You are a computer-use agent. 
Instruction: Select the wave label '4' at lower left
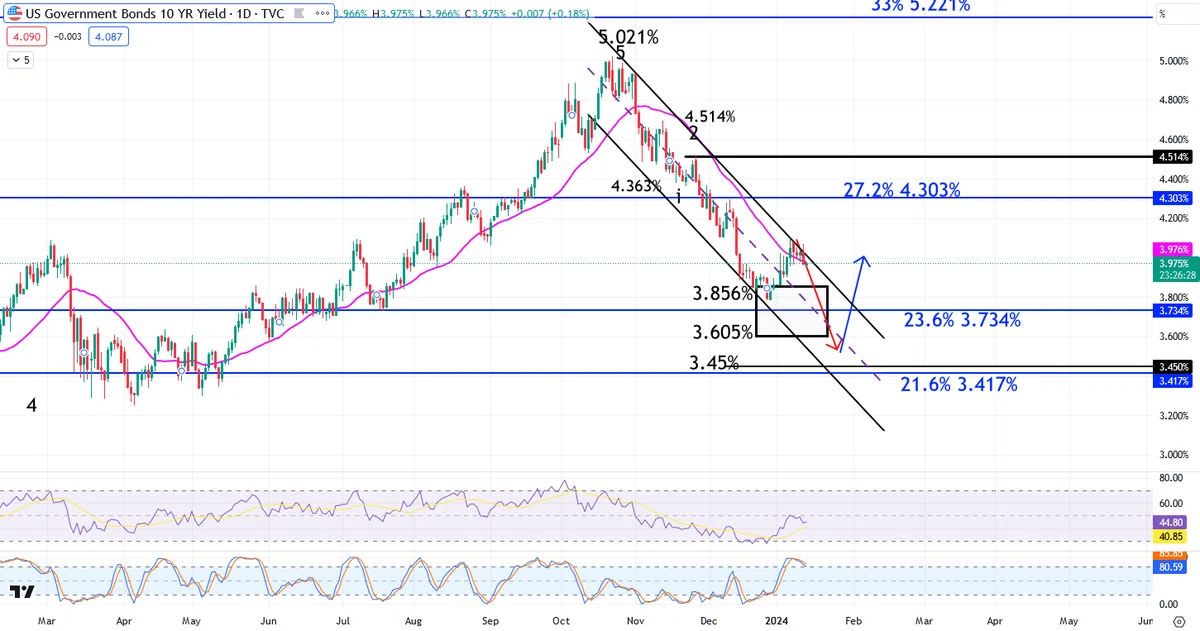coord(32,406)
